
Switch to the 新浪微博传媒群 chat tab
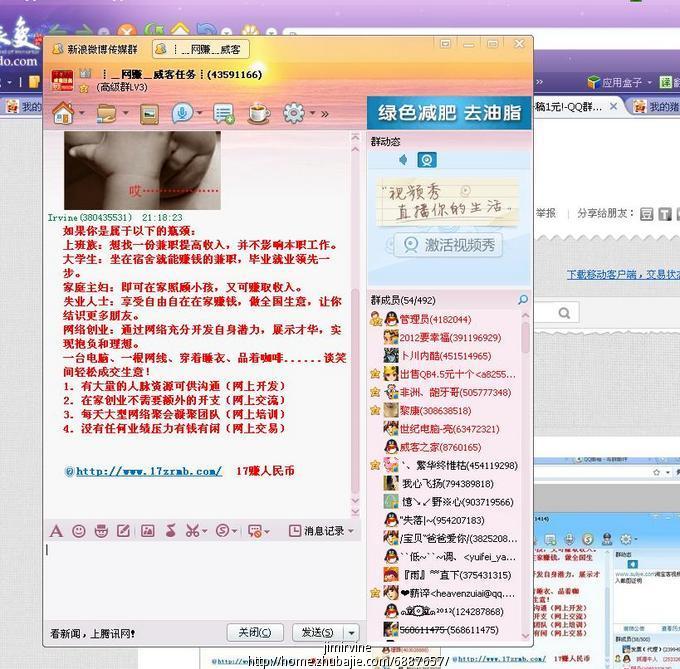point(95,49)
